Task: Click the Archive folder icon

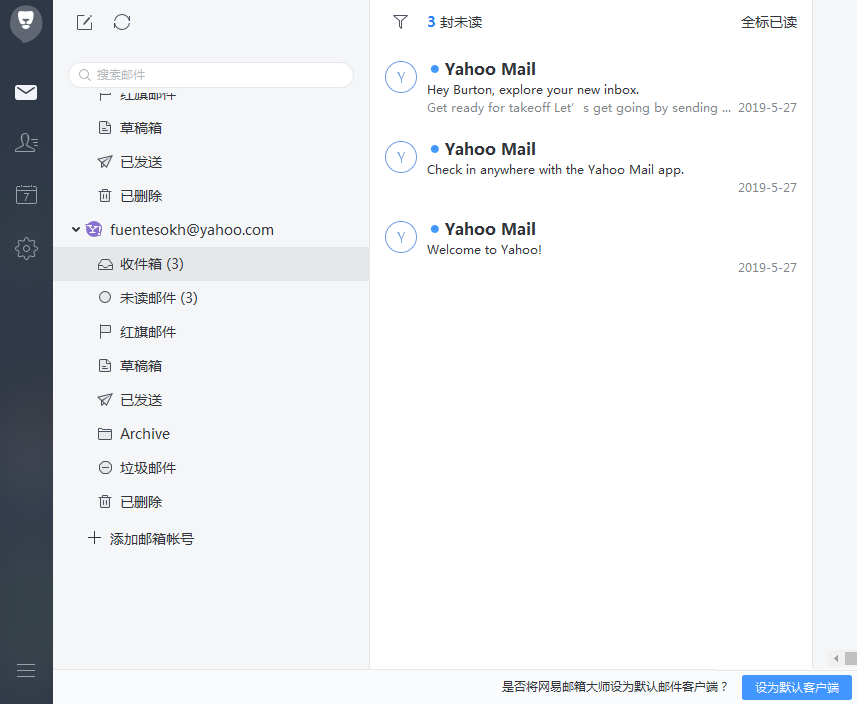Action: tap(105, 434)
